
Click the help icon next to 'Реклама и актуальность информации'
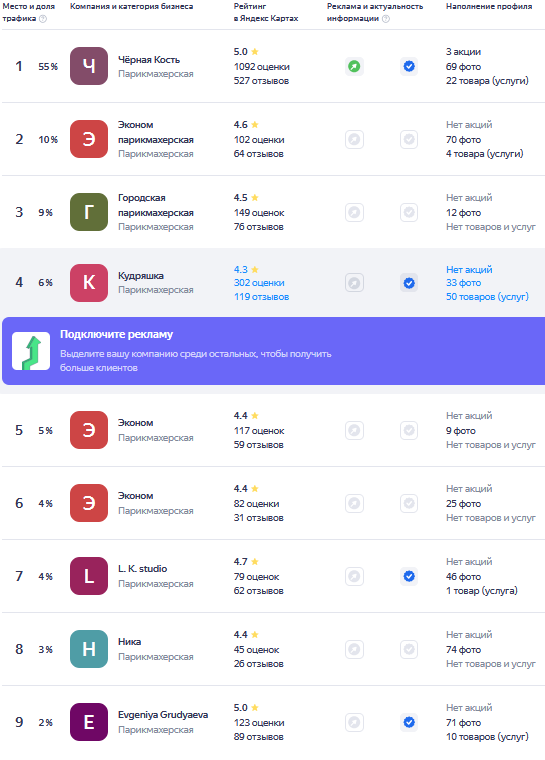(386, 18)
